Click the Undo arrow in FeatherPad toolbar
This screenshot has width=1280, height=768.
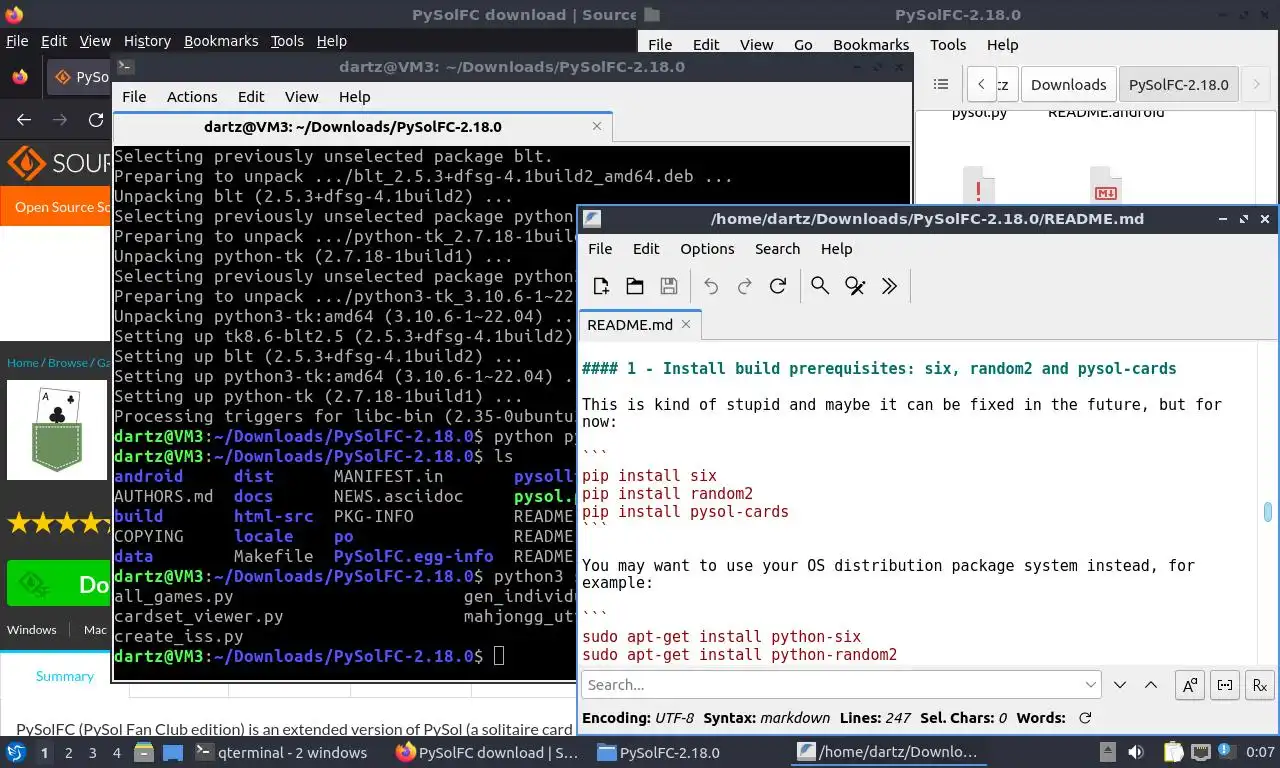[711, 286]
